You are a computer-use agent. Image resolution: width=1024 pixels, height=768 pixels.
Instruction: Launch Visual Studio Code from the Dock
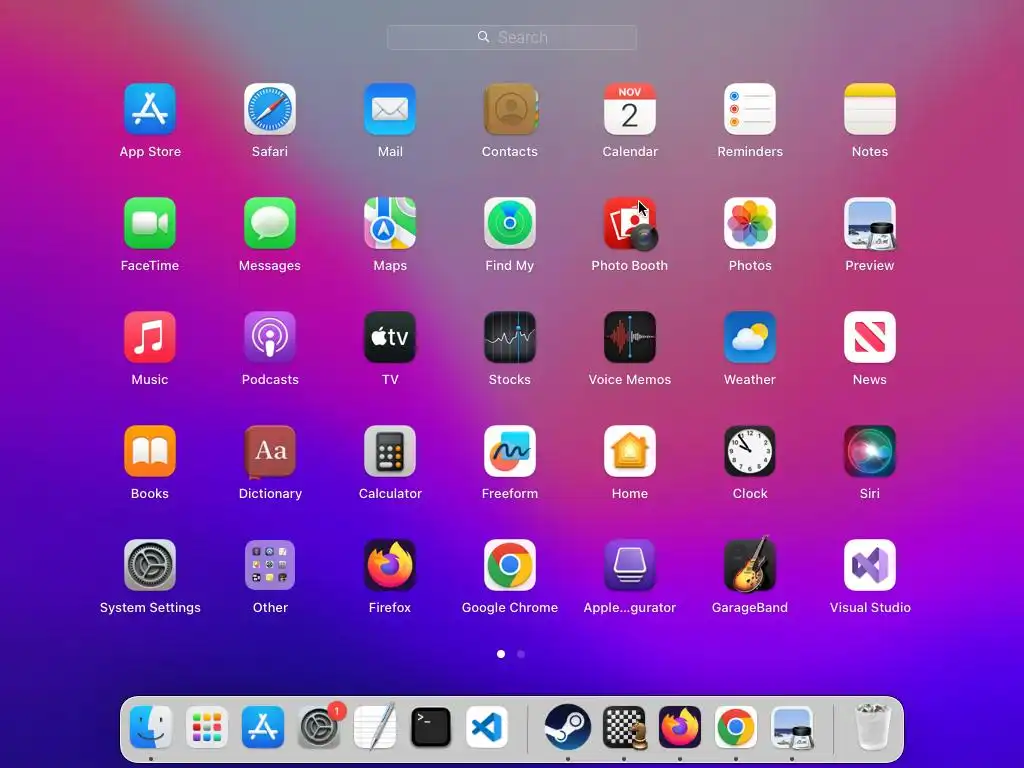[487, 728]
